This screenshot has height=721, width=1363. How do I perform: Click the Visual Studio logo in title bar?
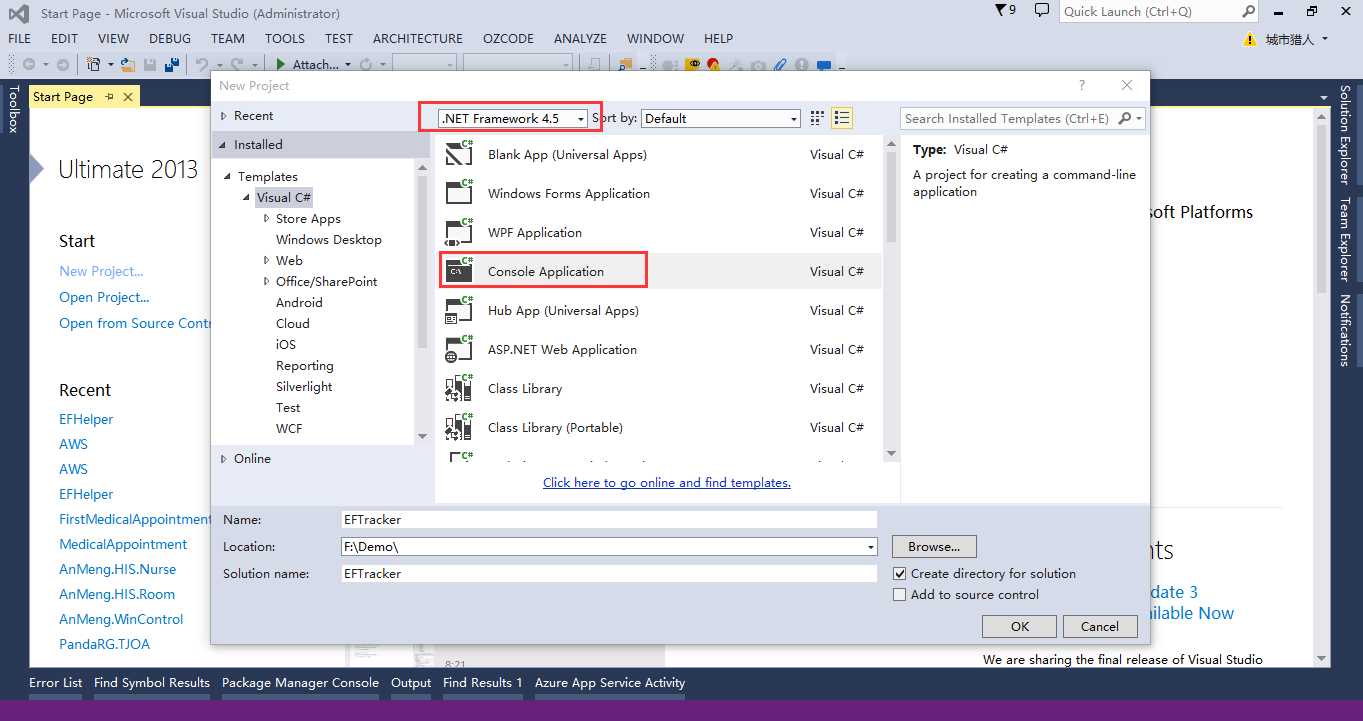(x=19, y=13)
